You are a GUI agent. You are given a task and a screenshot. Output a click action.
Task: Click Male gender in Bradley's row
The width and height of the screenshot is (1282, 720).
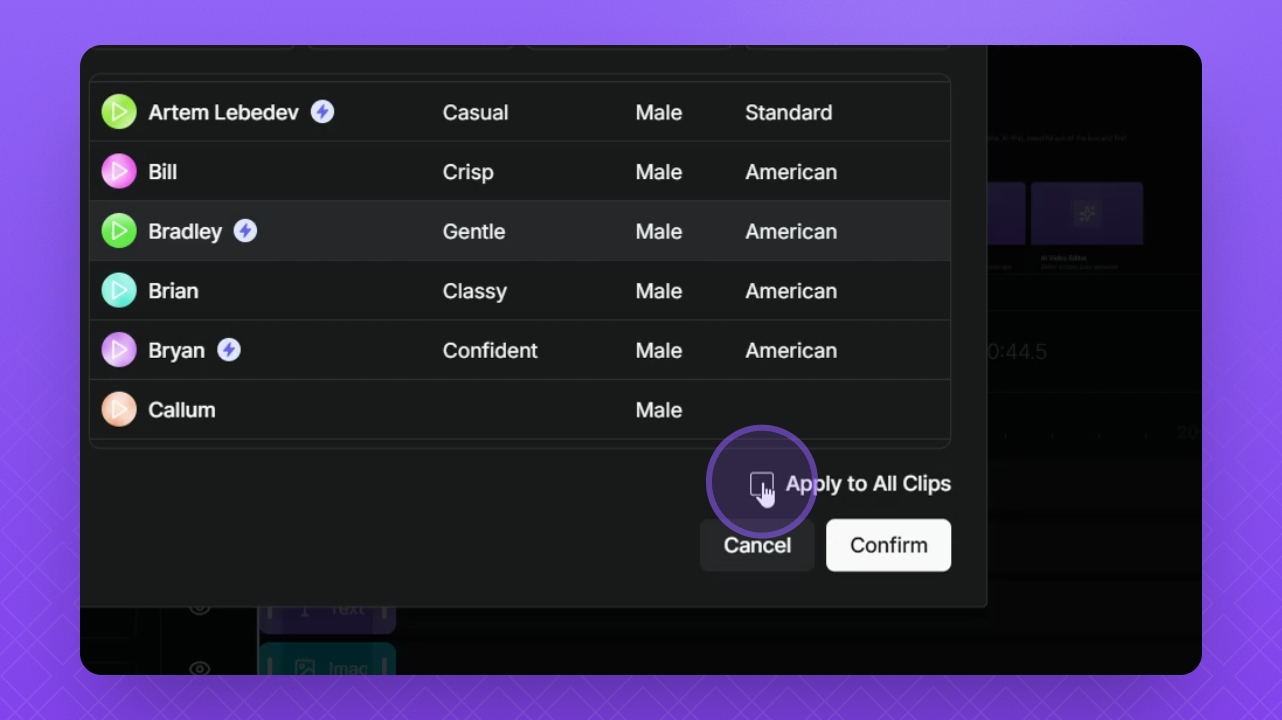(659, 231)
